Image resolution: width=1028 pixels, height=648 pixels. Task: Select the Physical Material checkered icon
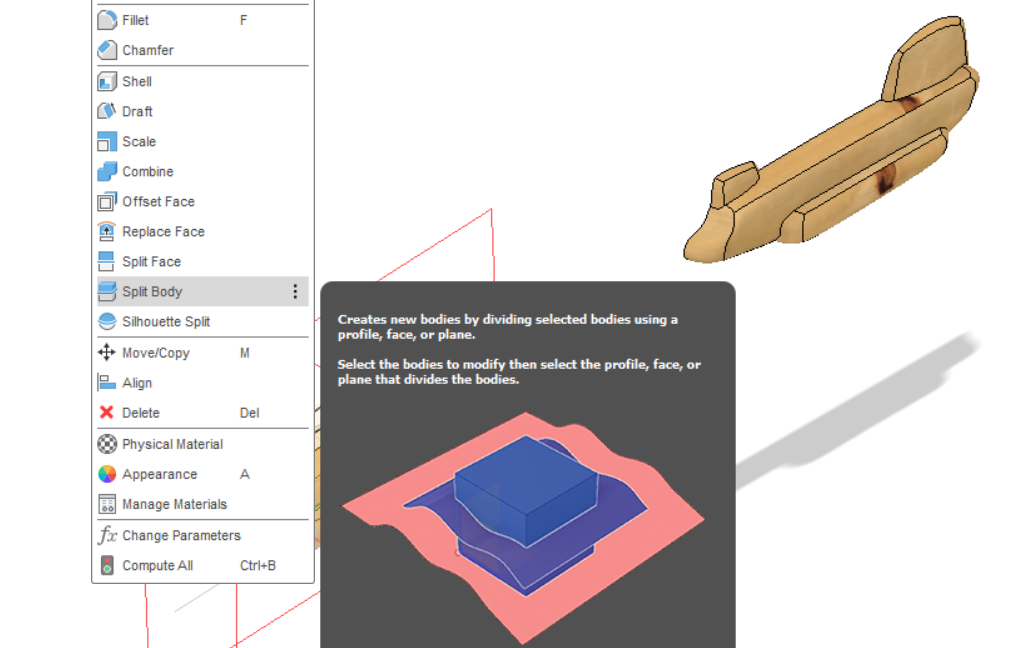point(107,444)
